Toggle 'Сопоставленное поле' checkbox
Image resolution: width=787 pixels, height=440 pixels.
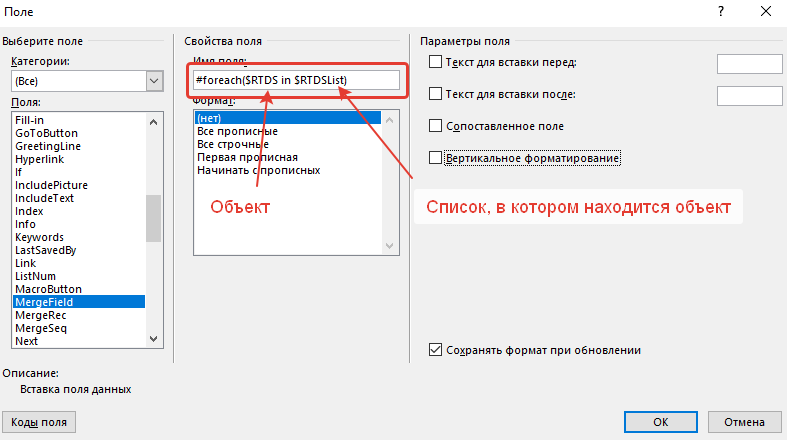click(435, 126)
